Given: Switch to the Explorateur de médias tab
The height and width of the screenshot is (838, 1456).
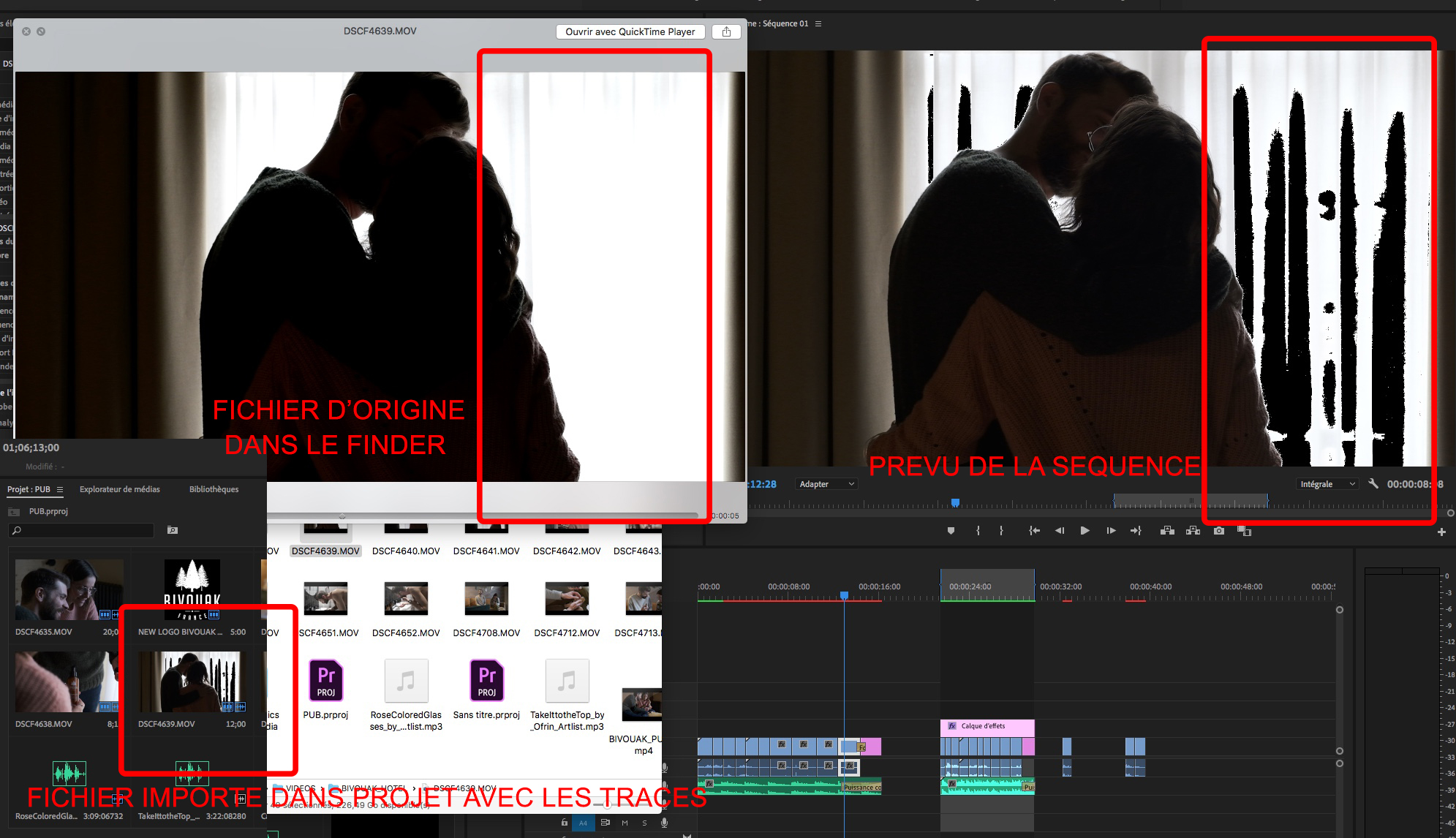Looking at the screenshot, I should 119,489.
